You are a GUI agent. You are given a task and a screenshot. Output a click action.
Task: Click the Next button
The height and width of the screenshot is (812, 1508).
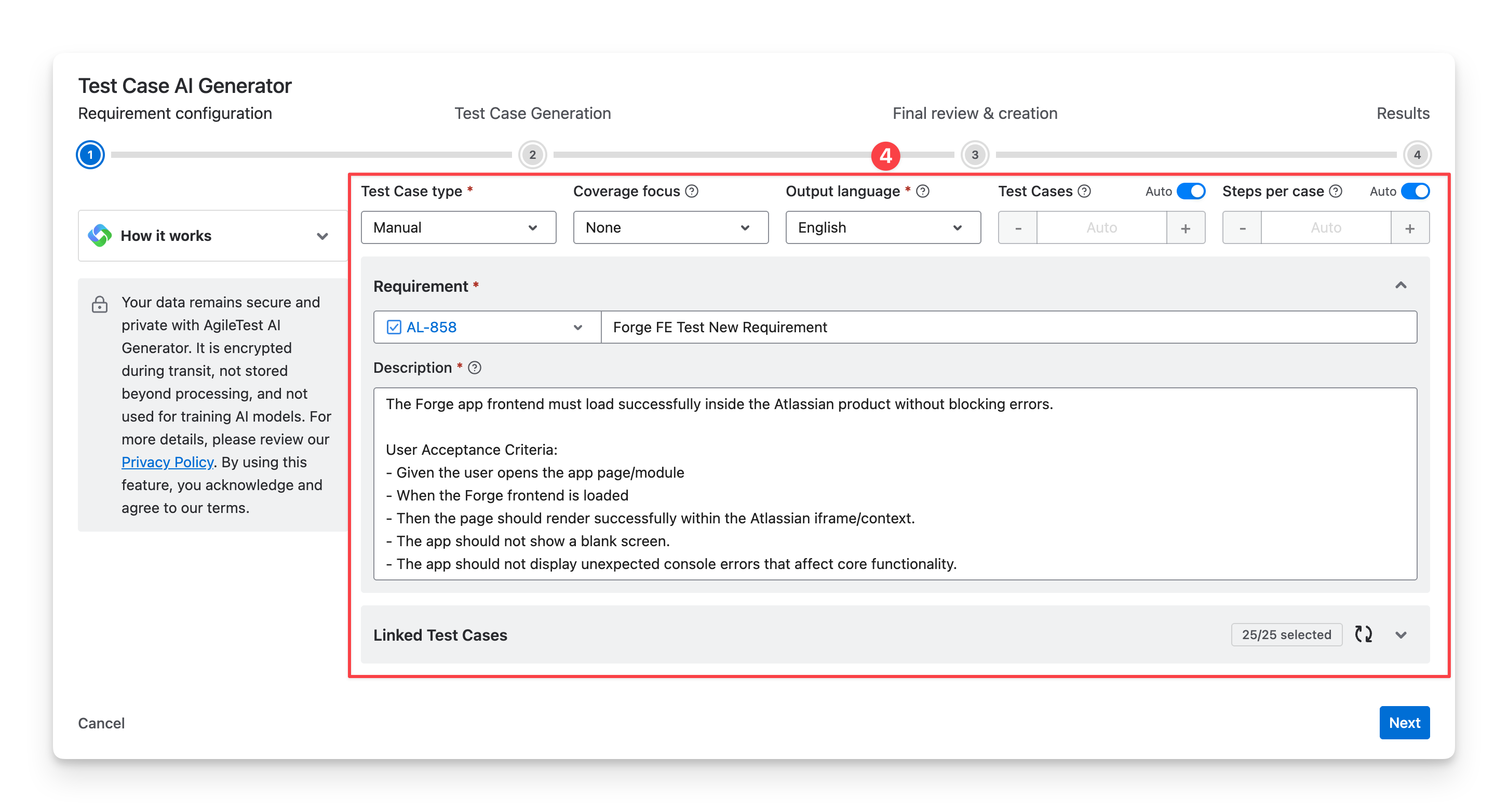click(x=1404, y=722)
